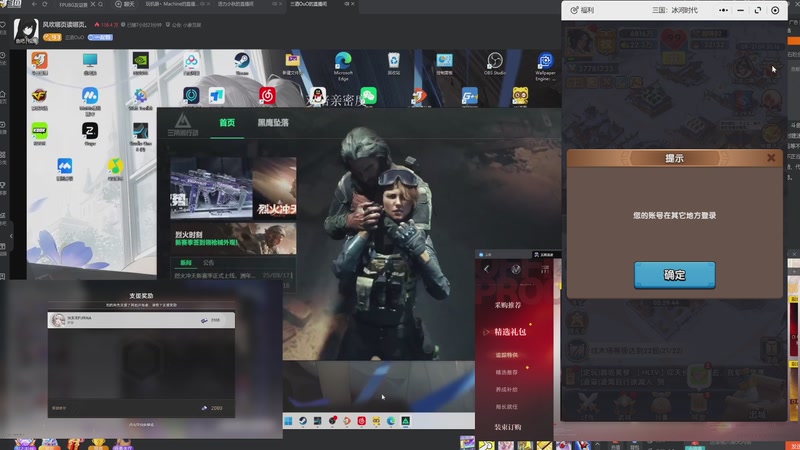Open the QQ penguin desktop icon
The width and height of the screenshot is (800, 450).
coord(317,96)
